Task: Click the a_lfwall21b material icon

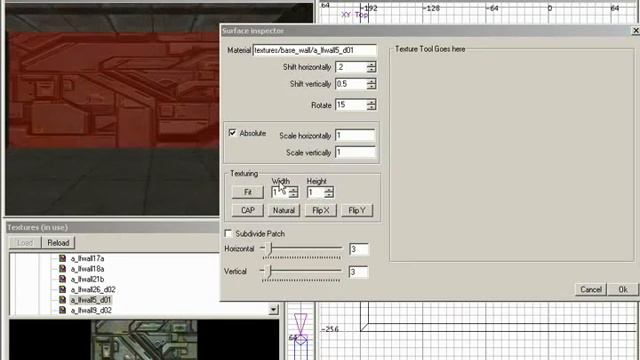Action: (x=62, y=279)
